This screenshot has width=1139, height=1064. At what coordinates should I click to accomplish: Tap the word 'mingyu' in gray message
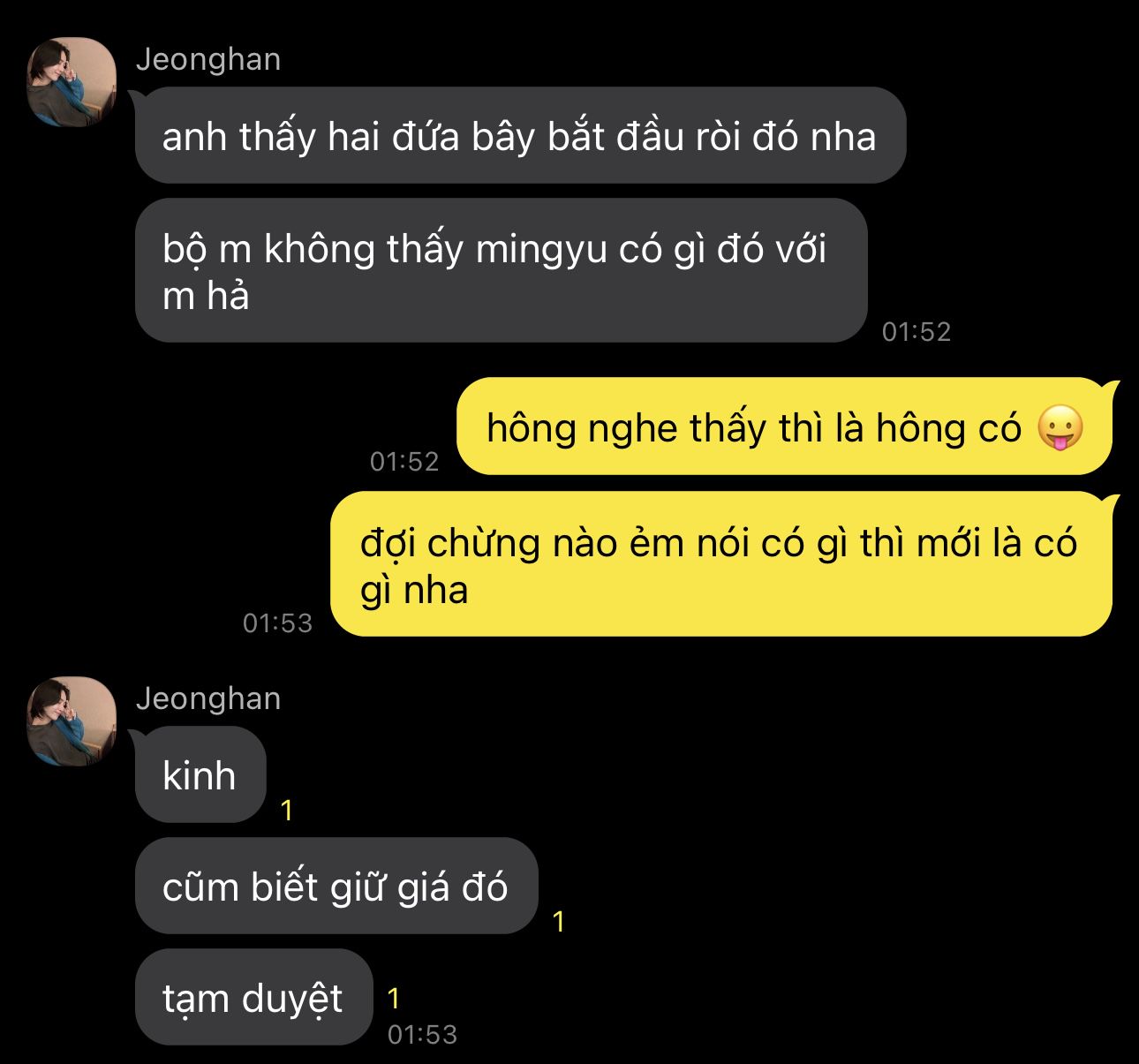click(541, 250)
